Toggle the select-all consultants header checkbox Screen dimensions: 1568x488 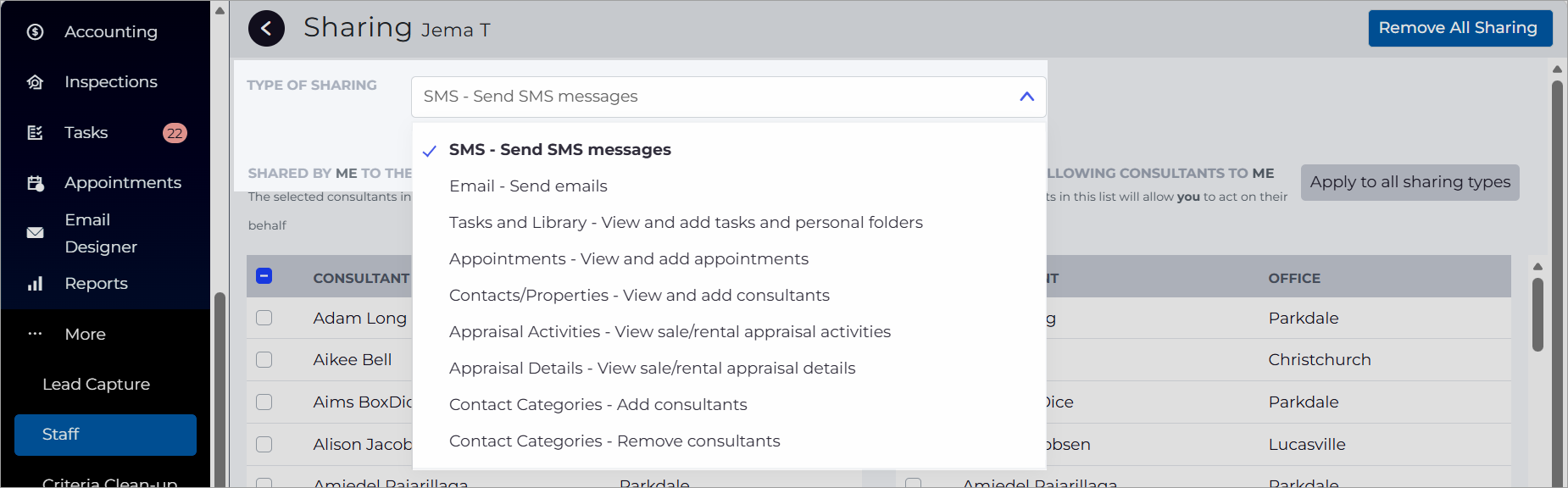[264, 276]
